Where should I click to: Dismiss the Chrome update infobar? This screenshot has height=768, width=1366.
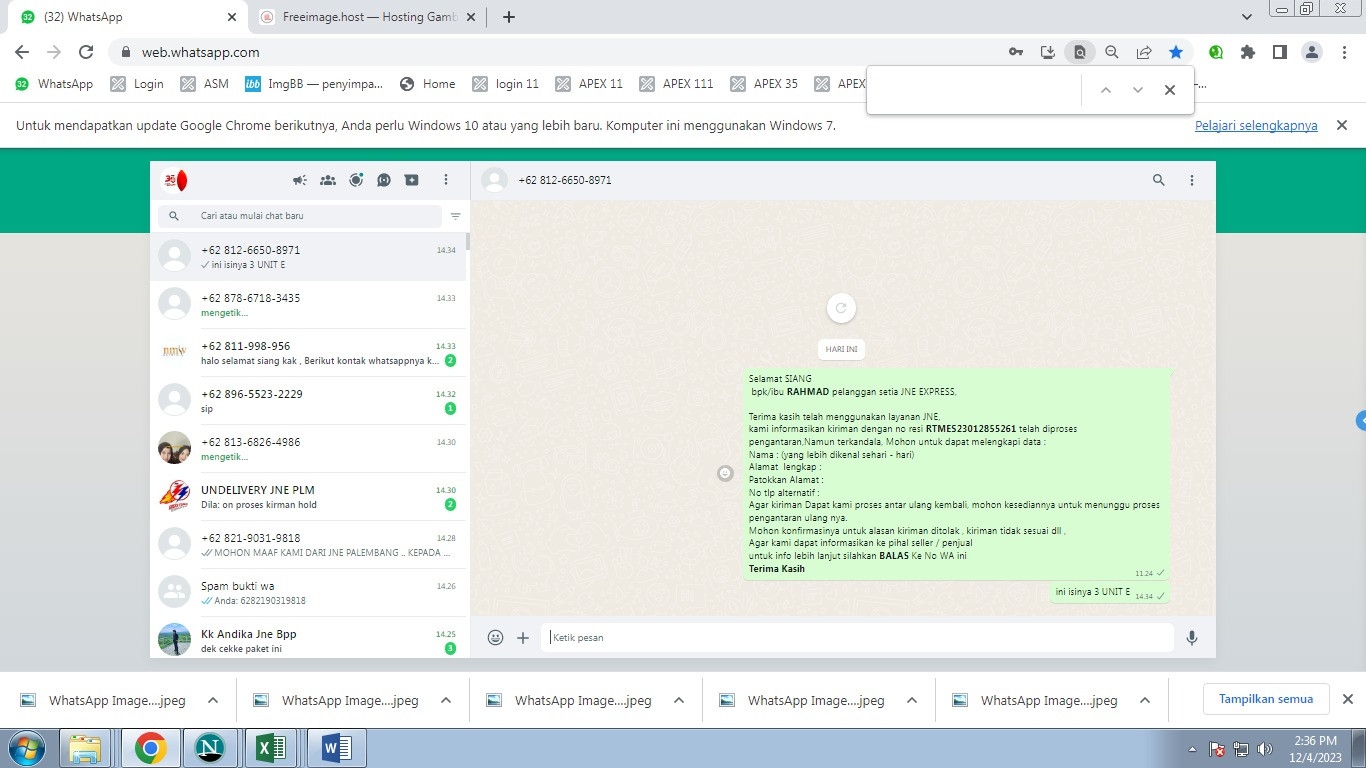1343,126
